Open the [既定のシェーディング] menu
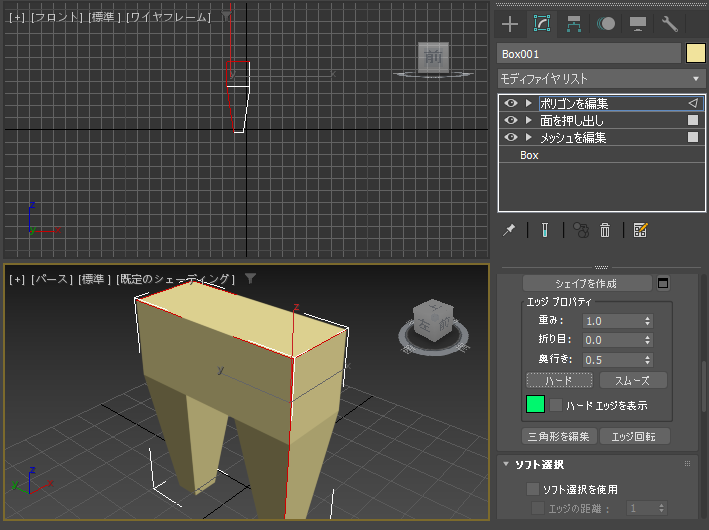Image resolution: width=709 pixels, height=530 pixels. (175, 279)
